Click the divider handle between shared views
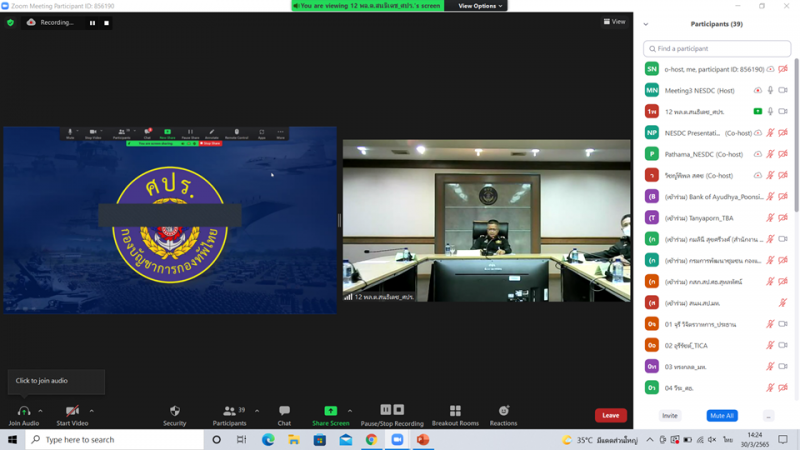 (339, 220)
